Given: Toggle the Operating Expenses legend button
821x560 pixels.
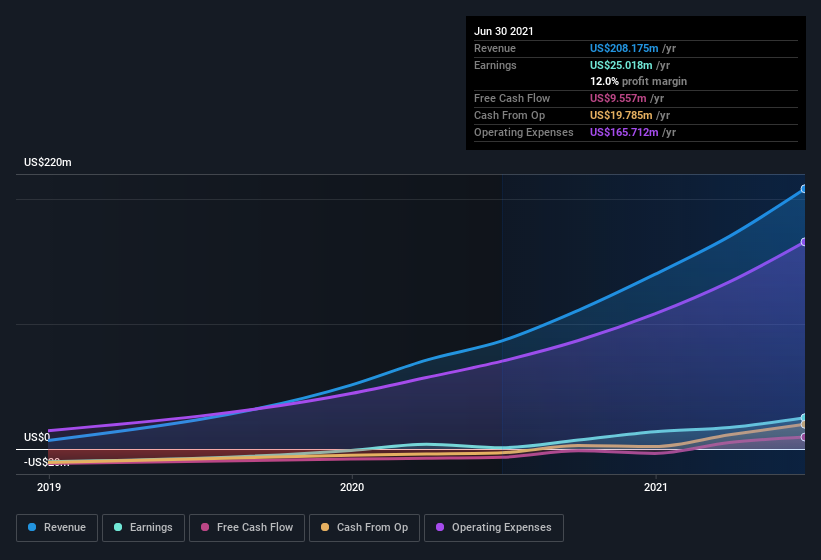Looking at the screenshot, I should tap(494, 528).
